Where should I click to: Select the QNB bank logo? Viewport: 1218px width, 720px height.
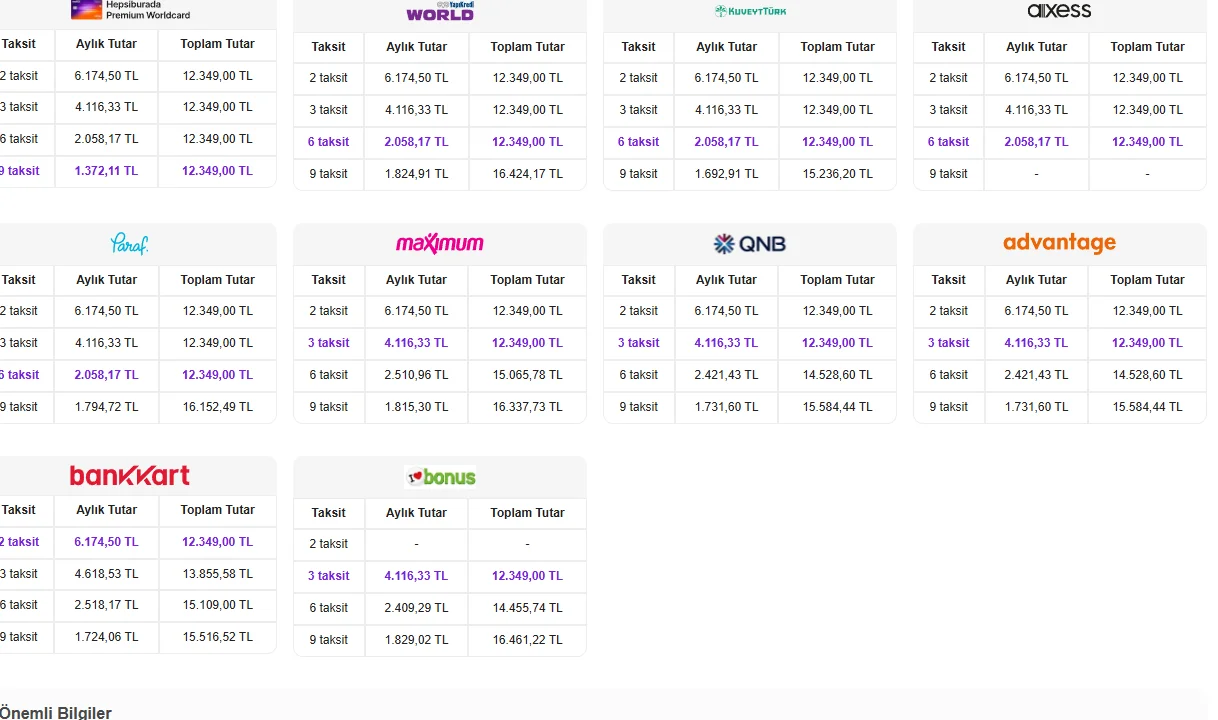(750, 243)
